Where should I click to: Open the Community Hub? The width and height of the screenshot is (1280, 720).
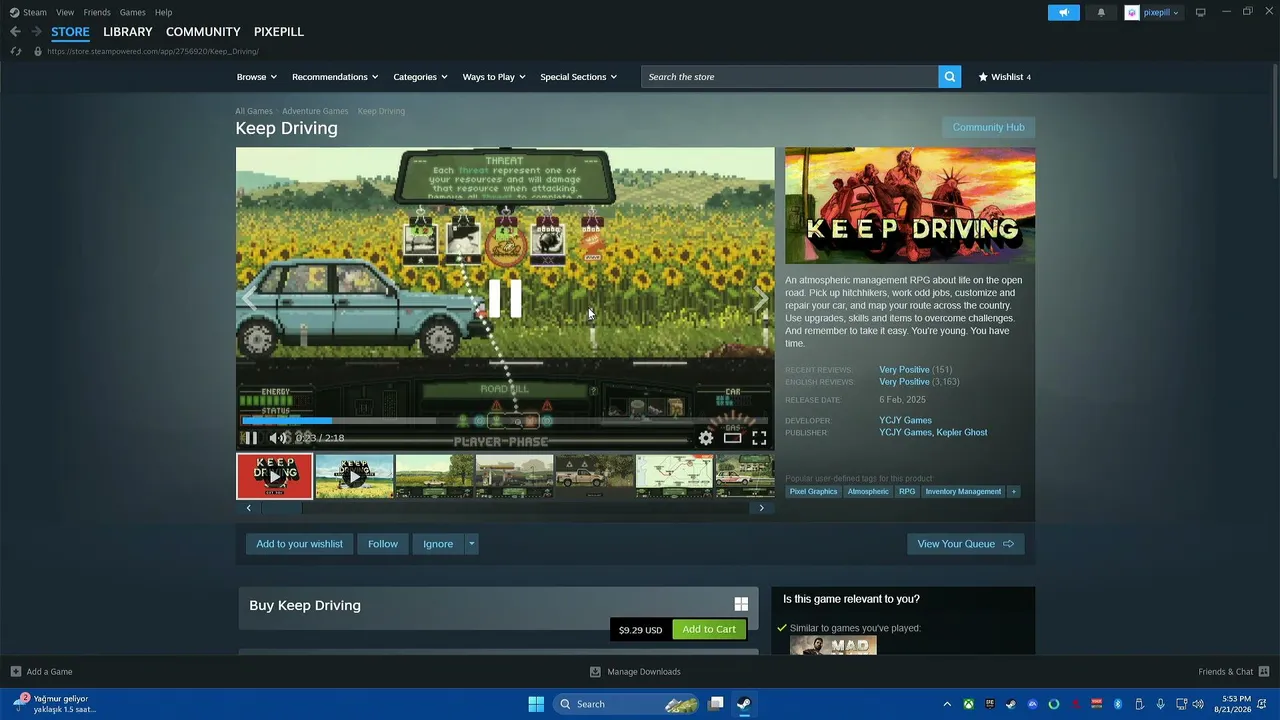(988, 127)
